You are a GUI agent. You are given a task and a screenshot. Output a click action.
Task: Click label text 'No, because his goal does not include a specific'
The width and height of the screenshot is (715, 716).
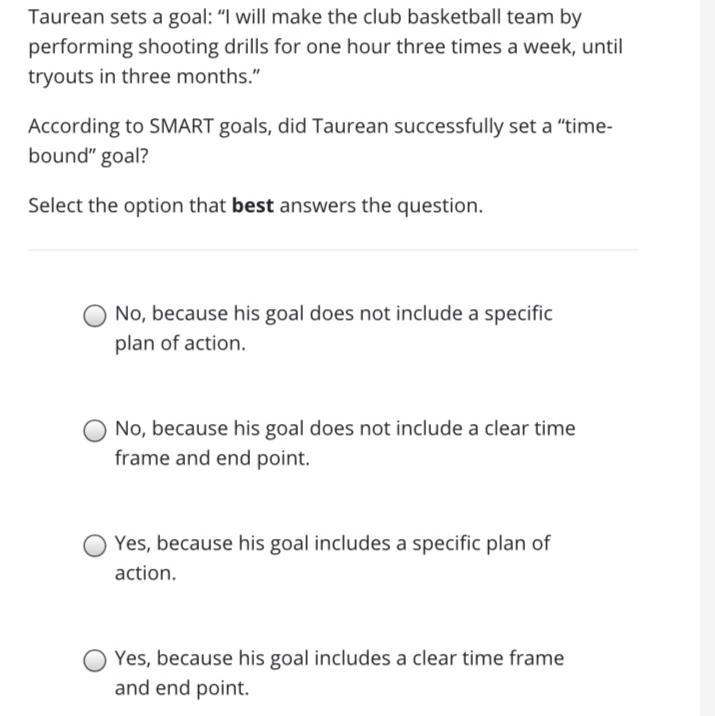334,314
